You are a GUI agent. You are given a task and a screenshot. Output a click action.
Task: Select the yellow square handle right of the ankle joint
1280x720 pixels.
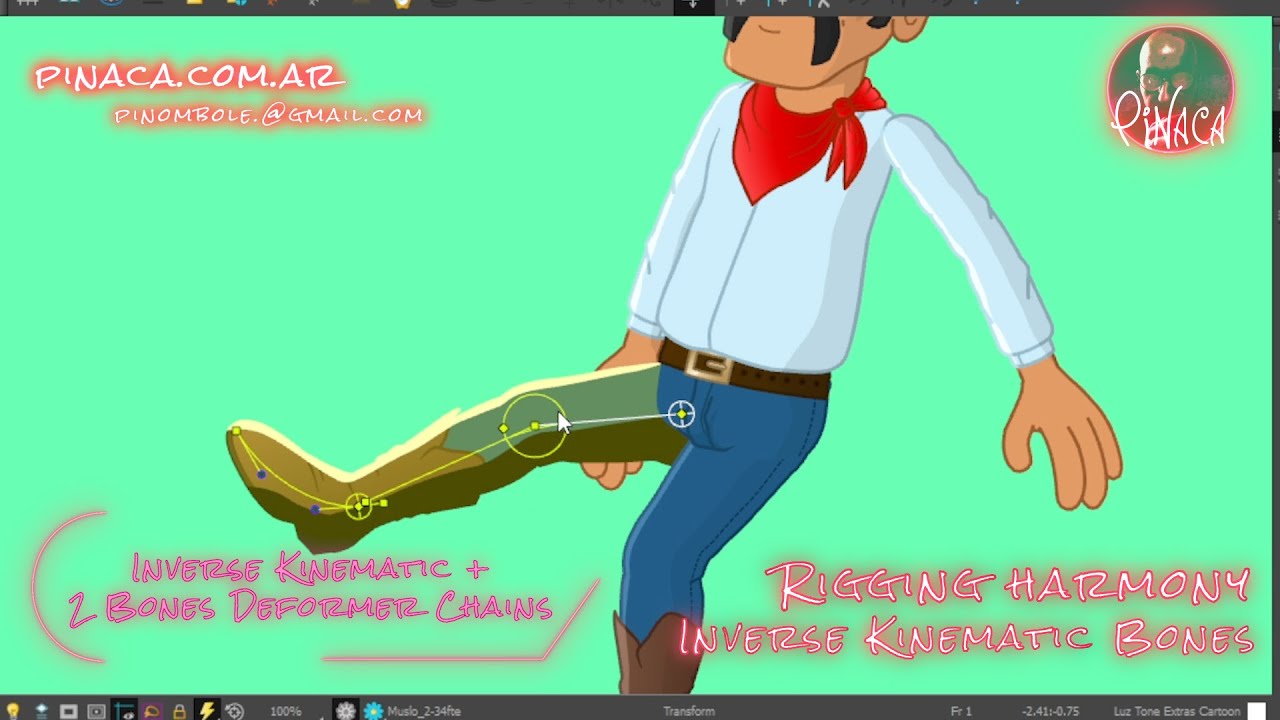384,502
